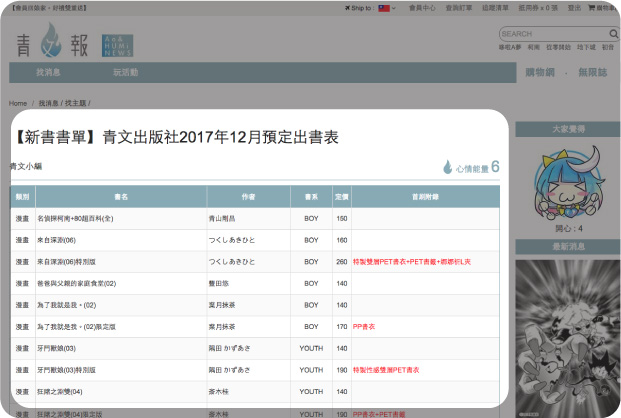
Task: Click the book title 爸爸與父親的家庭食堂(02)
Action: point(76,284)
